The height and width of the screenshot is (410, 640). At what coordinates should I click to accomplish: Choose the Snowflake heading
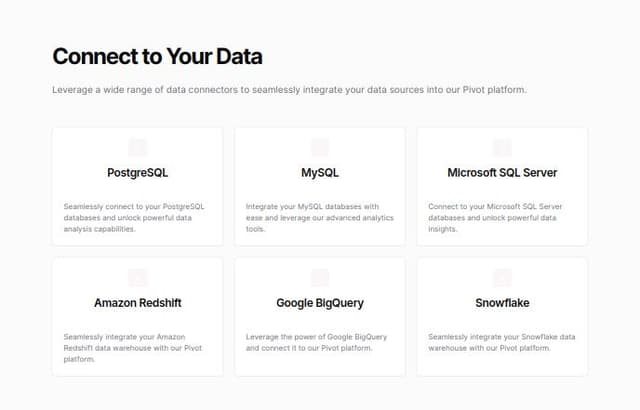click(502, 303)
